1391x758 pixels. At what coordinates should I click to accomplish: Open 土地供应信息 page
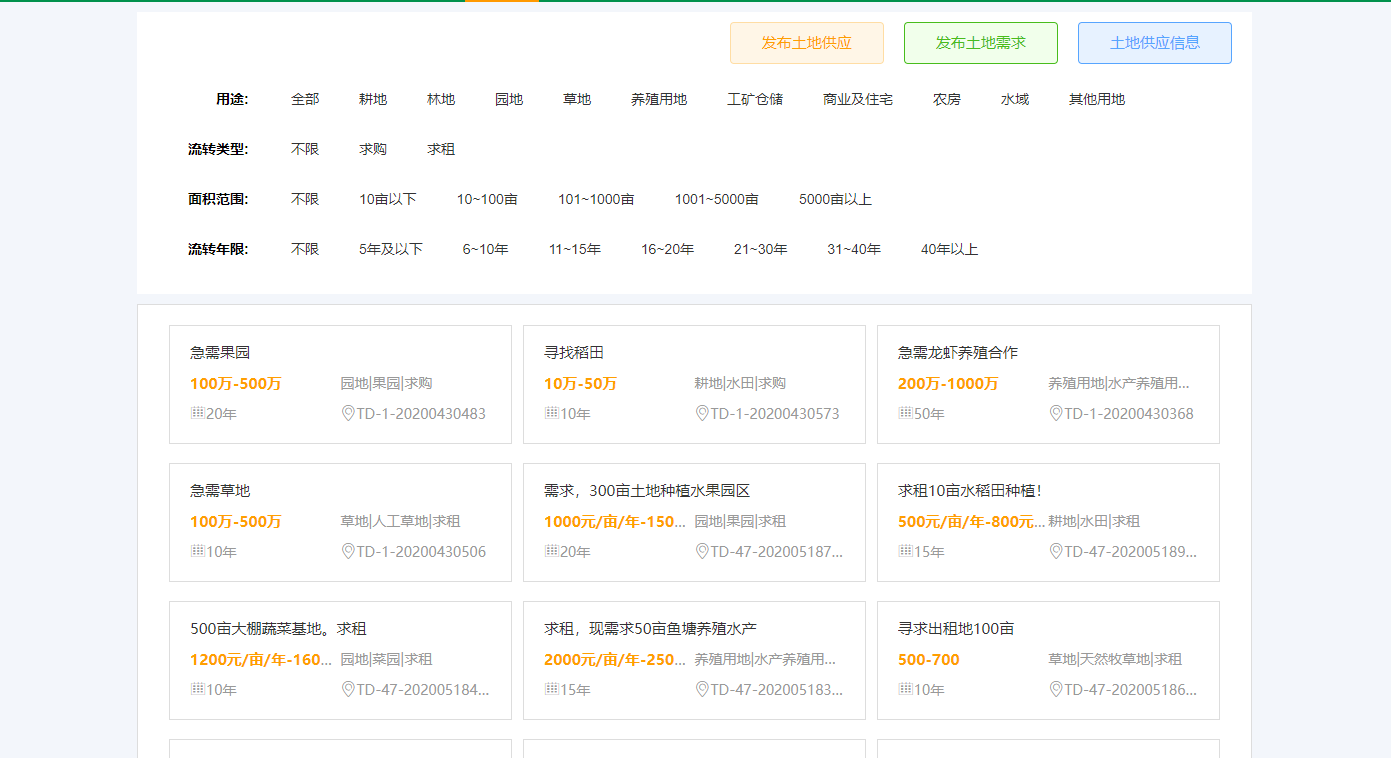pyautogui.click(x=1154, y=43)
